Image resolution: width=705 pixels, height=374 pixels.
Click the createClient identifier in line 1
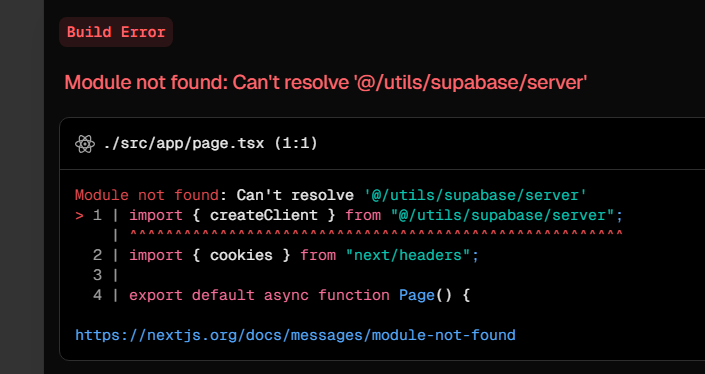pyautogui.click(x=264, y=215)
